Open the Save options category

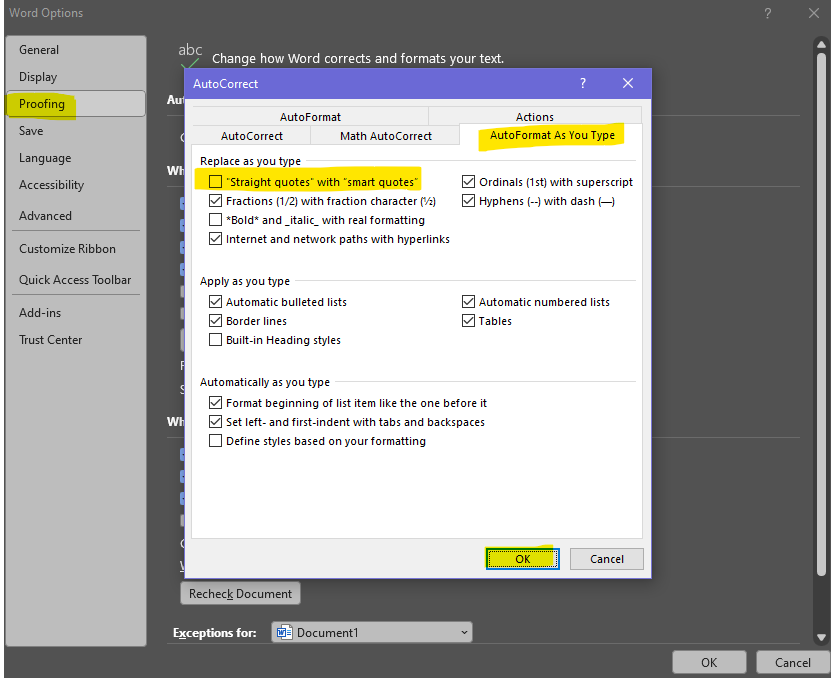(76, 131)
